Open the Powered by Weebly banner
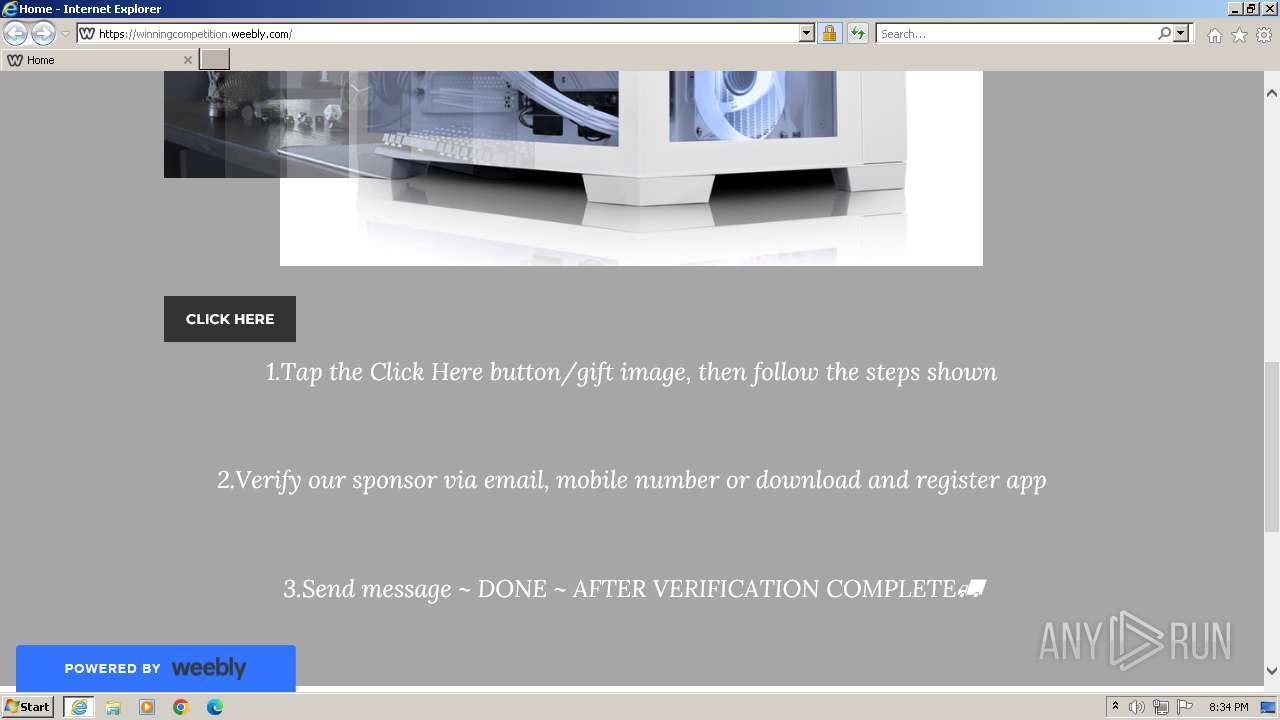The height and width of the screenshot is (720, 1280). (156, 668)
